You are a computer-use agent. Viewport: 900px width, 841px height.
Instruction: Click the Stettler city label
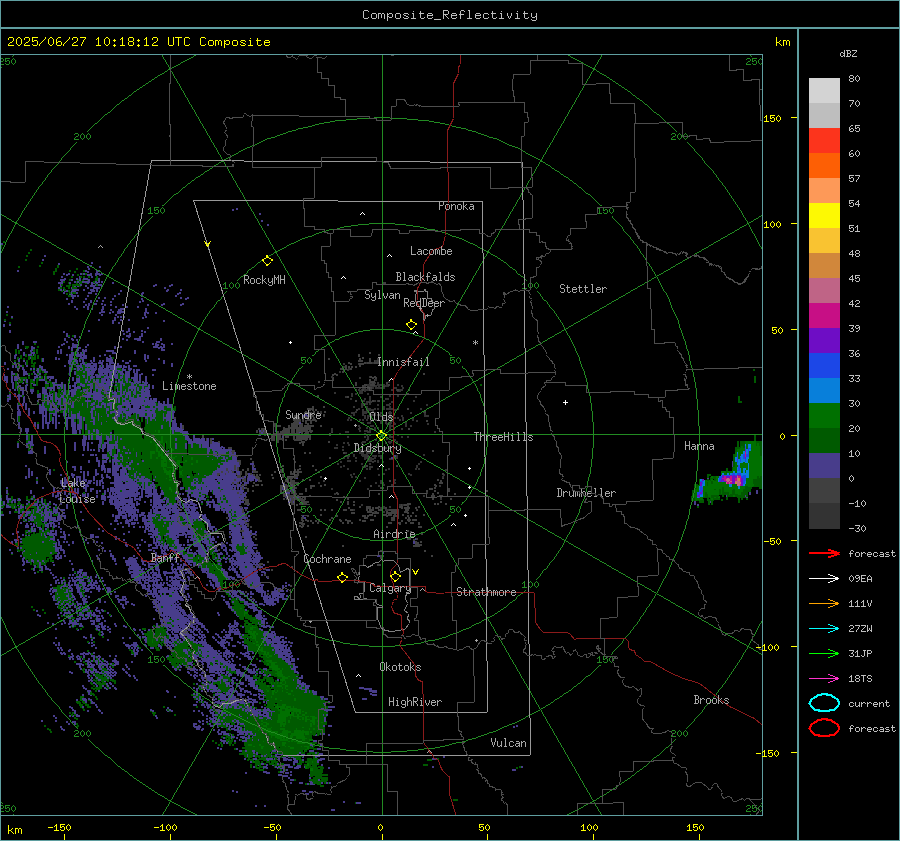pos(583,289)
